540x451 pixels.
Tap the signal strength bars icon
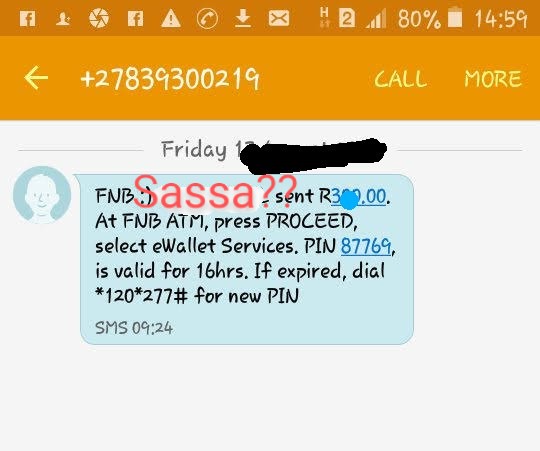[x=376, y=19]
